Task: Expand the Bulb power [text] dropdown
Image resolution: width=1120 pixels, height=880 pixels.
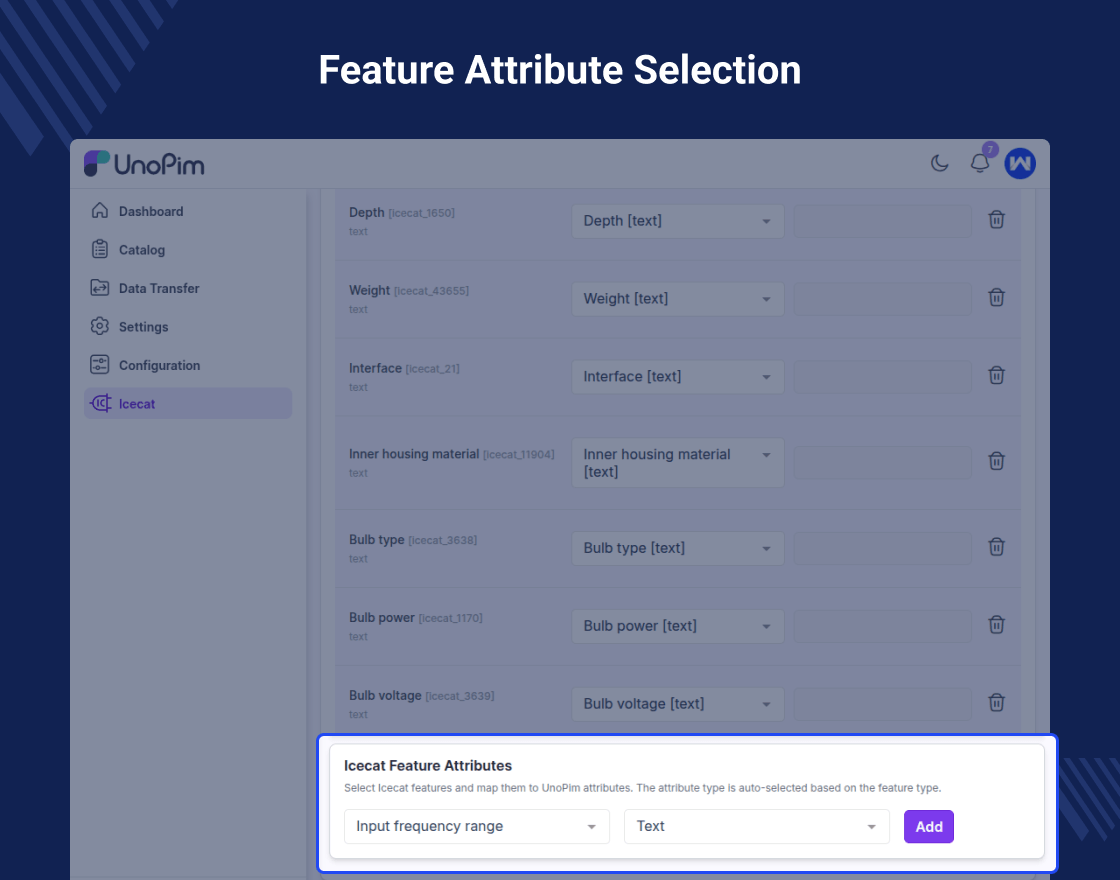Action: click(x=677, y=626)
